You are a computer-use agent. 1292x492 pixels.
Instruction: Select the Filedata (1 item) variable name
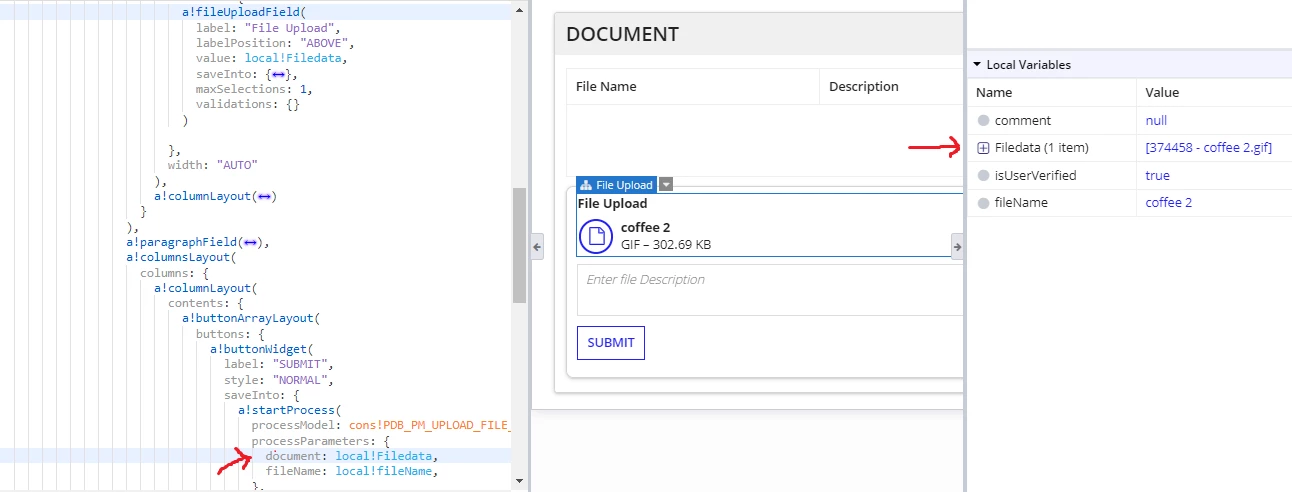click(1042, 148)
